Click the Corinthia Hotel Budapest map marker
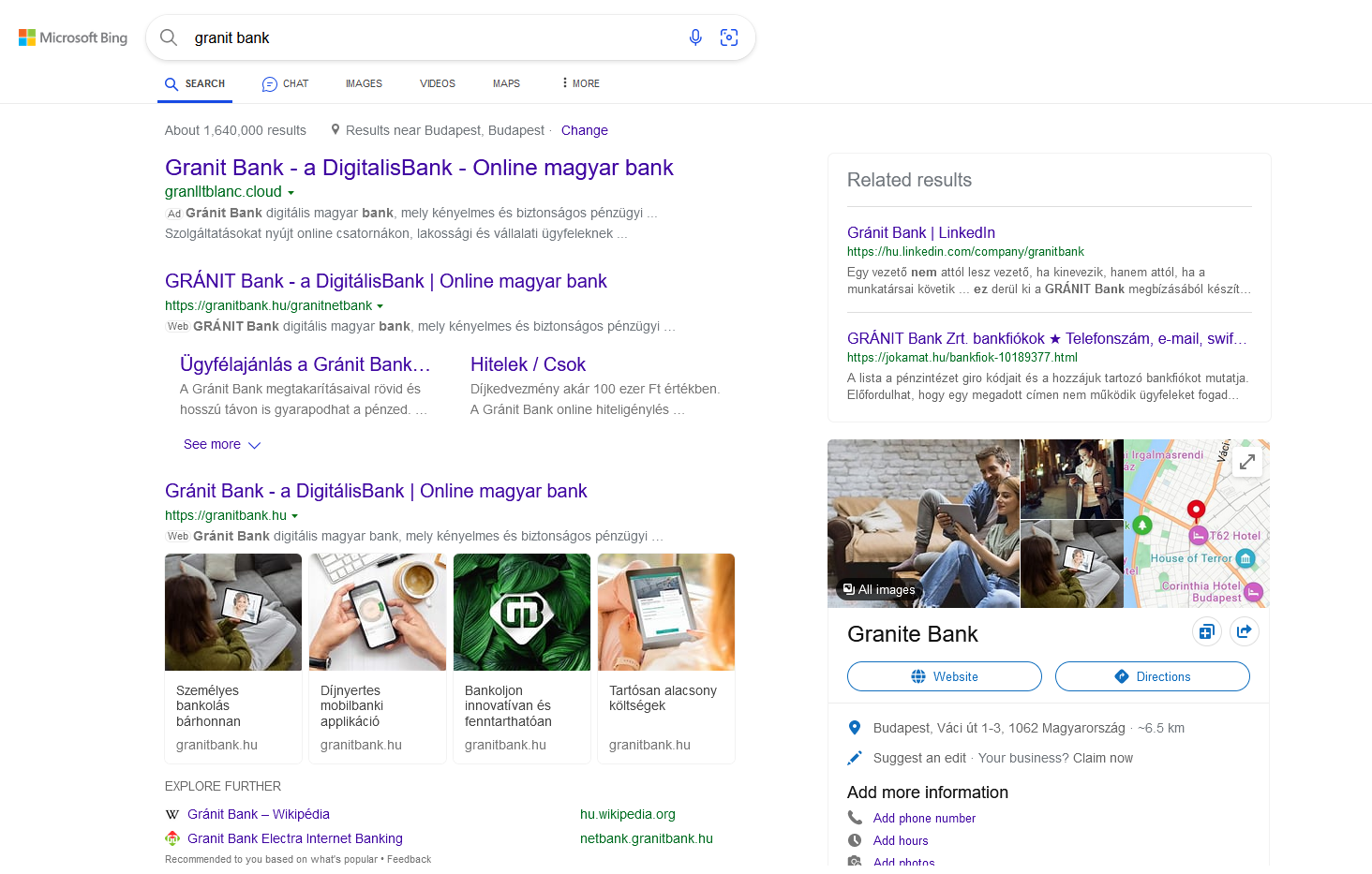 coord(1254,592)
